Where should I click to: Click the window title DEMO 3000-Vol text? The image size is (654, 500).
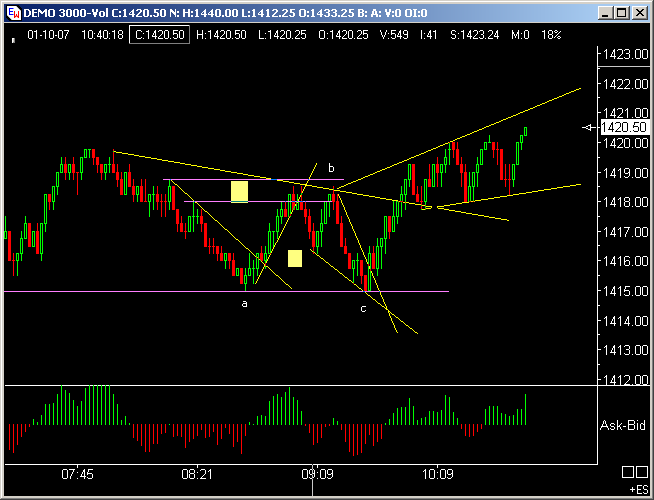(66, 13)
